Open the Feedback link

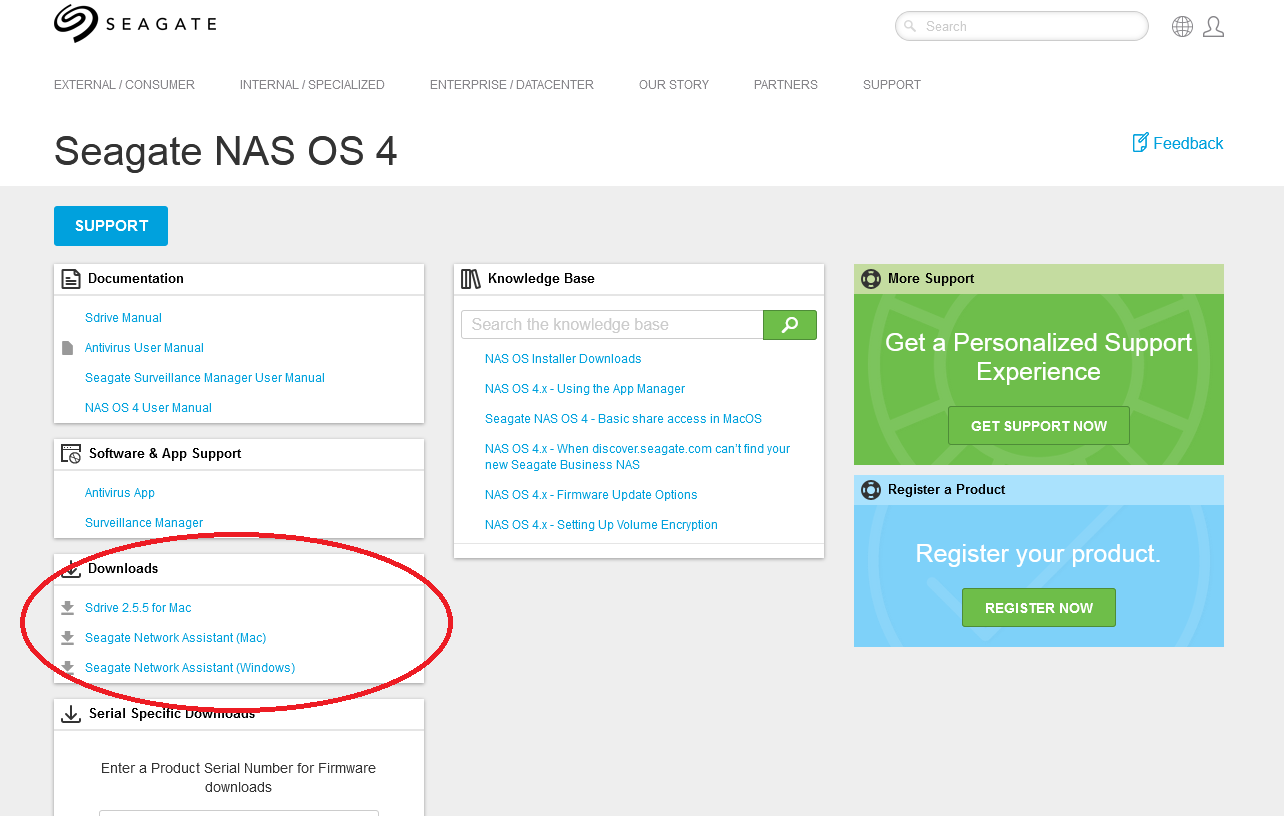click(1188, 143)
